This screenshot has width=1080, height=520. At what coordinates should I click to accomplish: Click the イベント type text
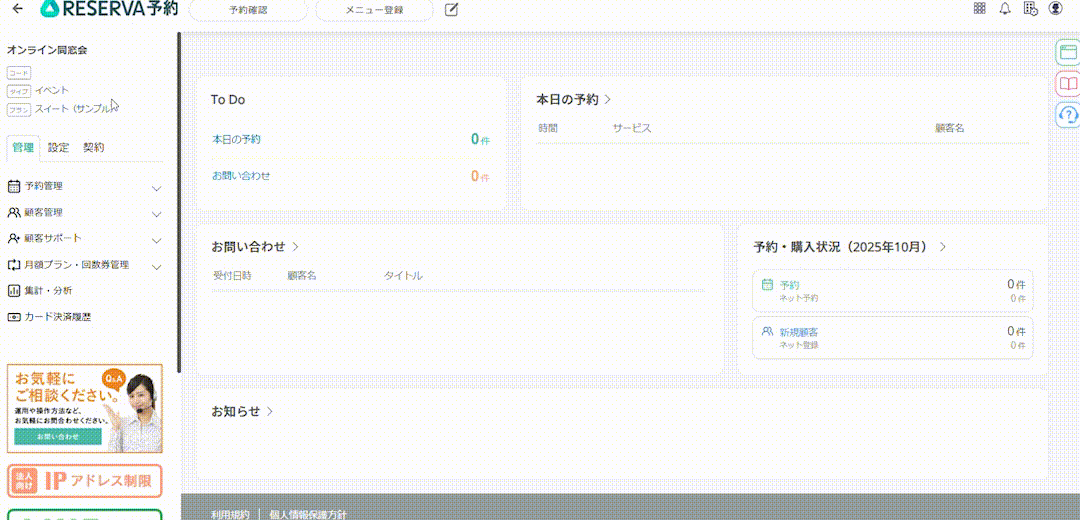pyautogui.click(x=52, y=90)
